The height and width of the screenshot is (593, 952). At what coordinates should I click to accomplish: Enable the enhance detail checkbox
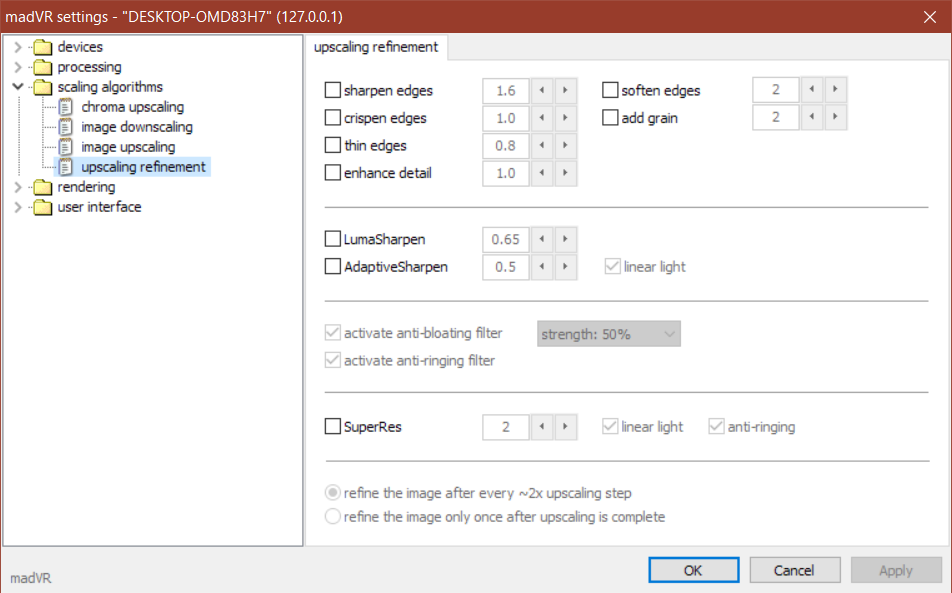pos(333,172)
